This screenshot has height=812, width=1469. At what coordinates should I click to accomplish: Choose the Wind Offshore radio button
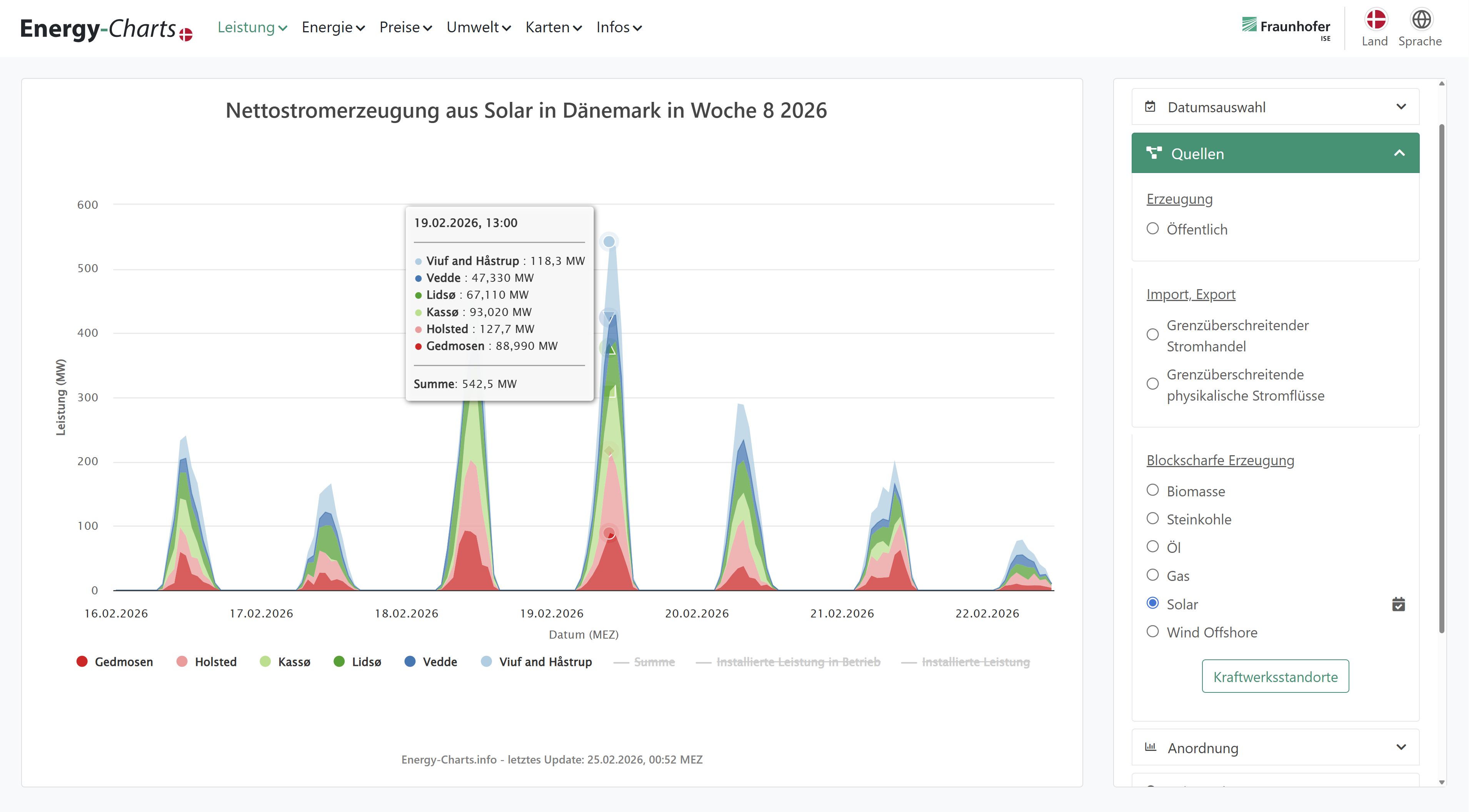(x=1152, y=631)
